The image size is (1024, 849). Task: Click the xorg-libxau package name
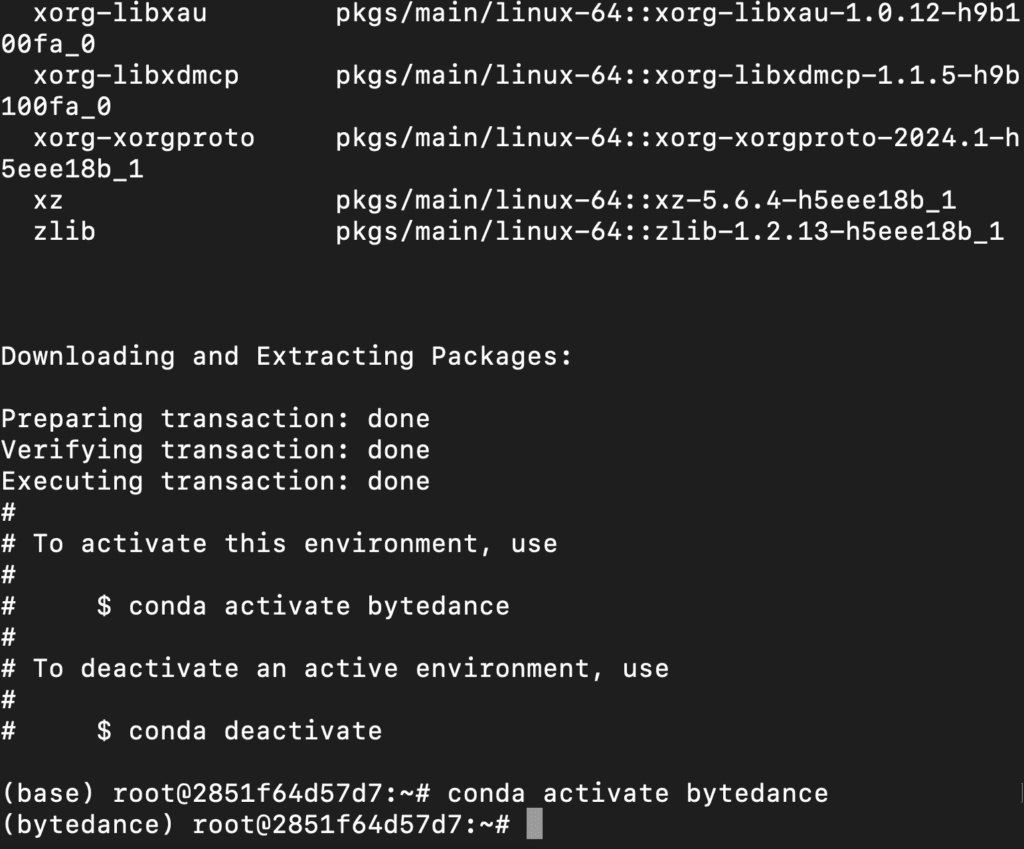tap(120, 13)
